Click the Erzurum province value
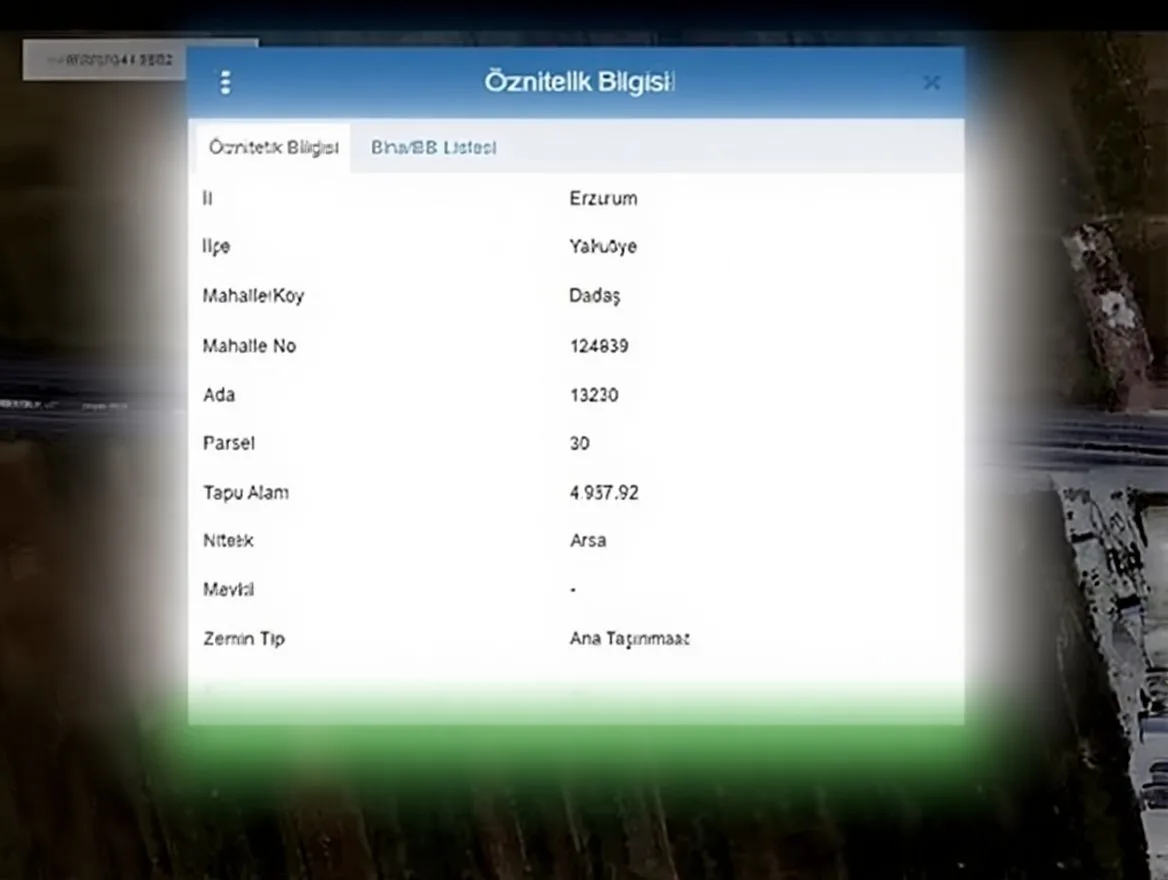This screenshot has width=1168, height=880. (603, 198)
